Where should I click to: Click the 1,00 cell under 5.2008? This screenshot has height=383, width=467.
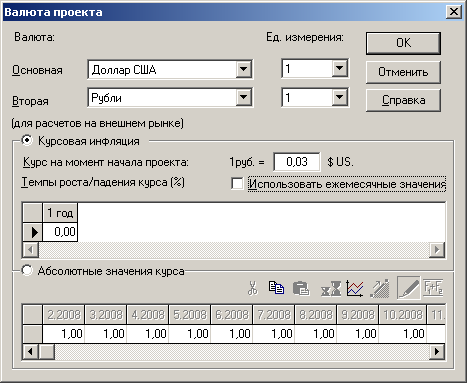tap(190, 334)
